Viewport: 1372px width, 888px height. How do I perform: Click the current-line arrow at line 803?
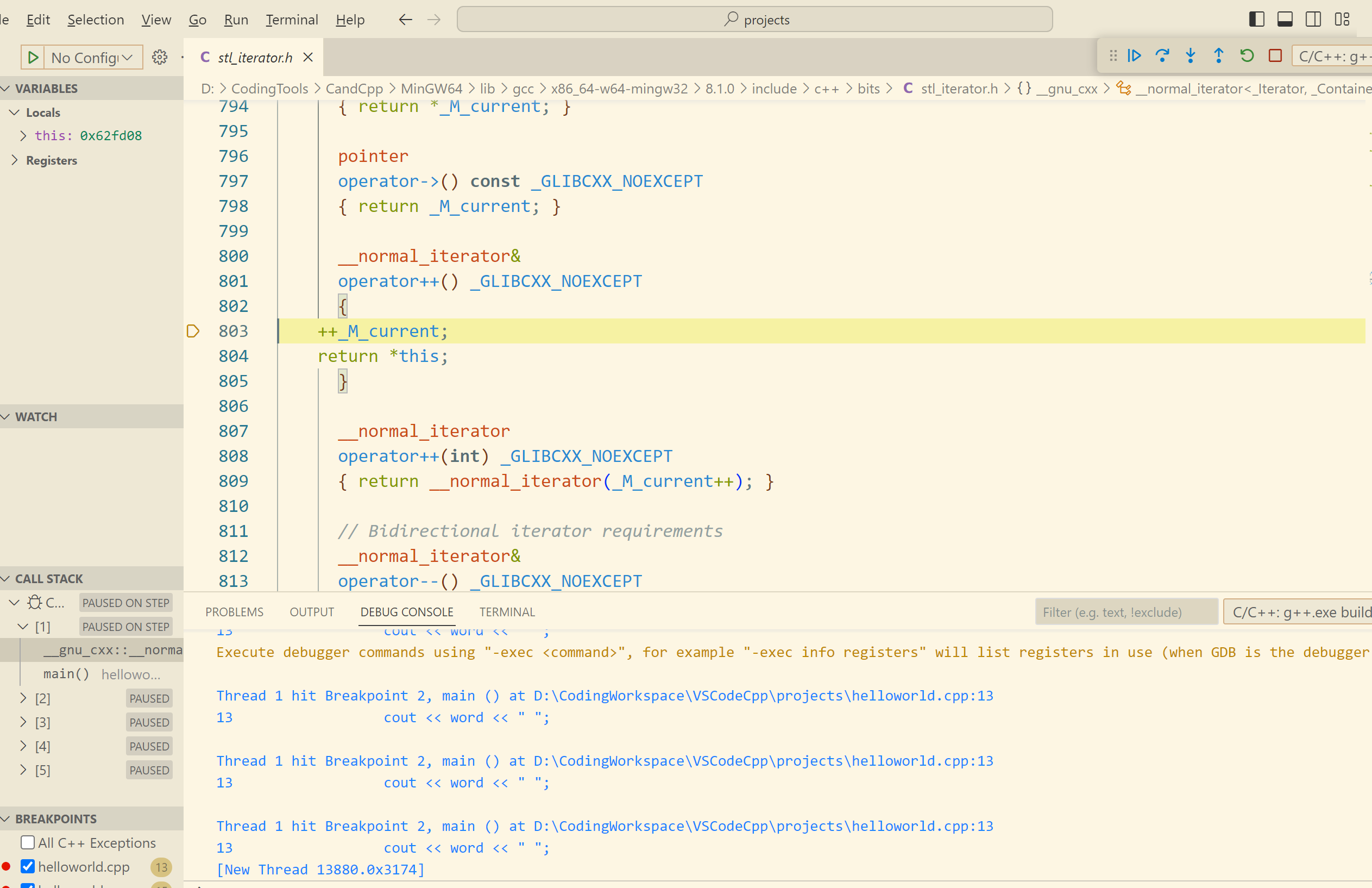click(x=193, y=331)
